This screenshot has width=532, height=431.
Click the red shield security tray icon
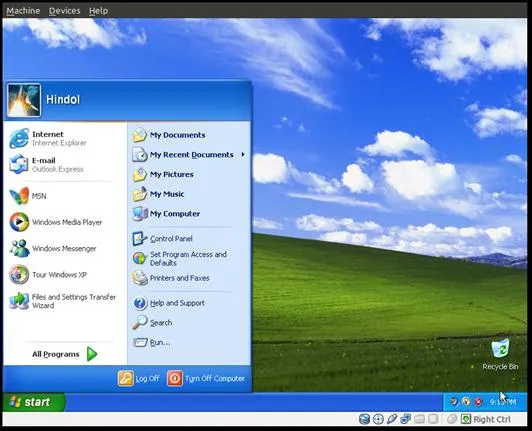click(x=478, y=402)
